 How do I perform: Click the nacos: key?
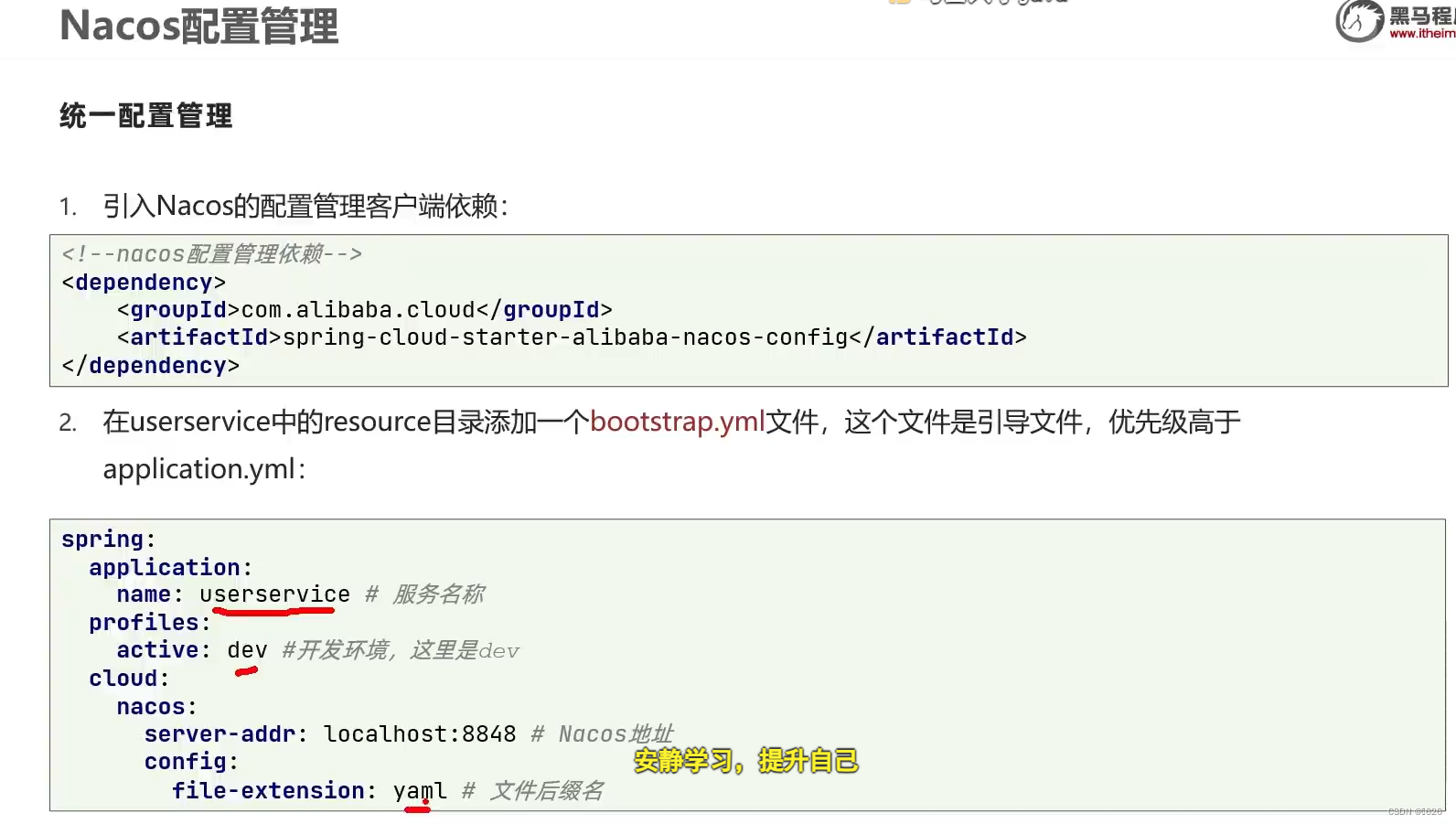click(x=156, y=707)
